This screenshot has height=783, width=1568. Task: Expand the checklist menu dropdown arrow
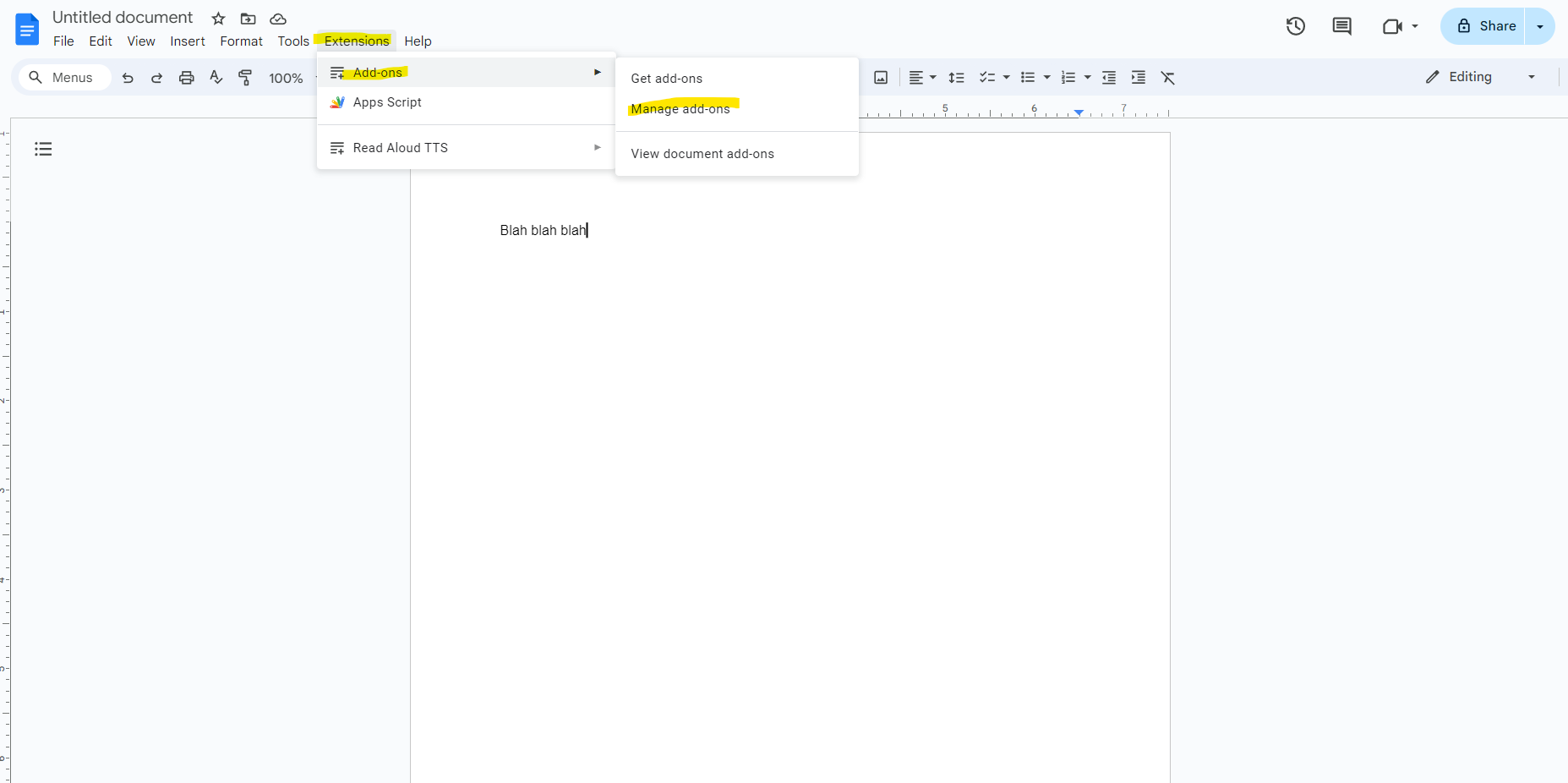tap(1006, 78)
